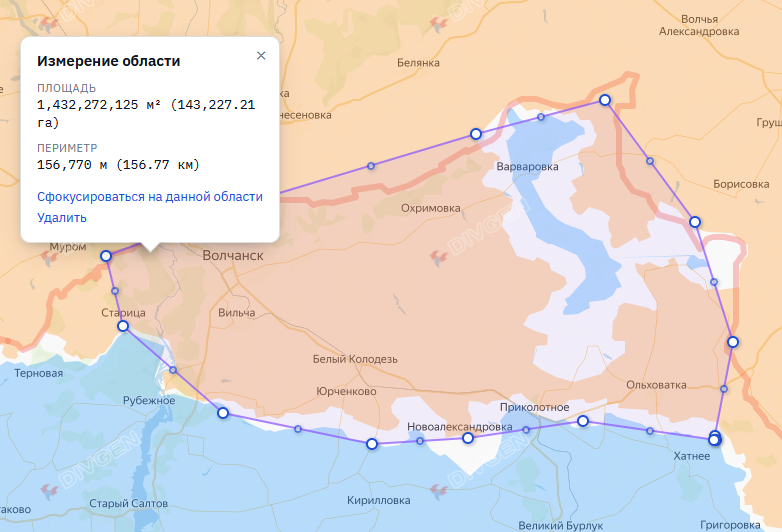Viewport: 782px width, 532px height.
Task: Select northernmost polygon vertex above Варваровка
Action: point(604,100)
